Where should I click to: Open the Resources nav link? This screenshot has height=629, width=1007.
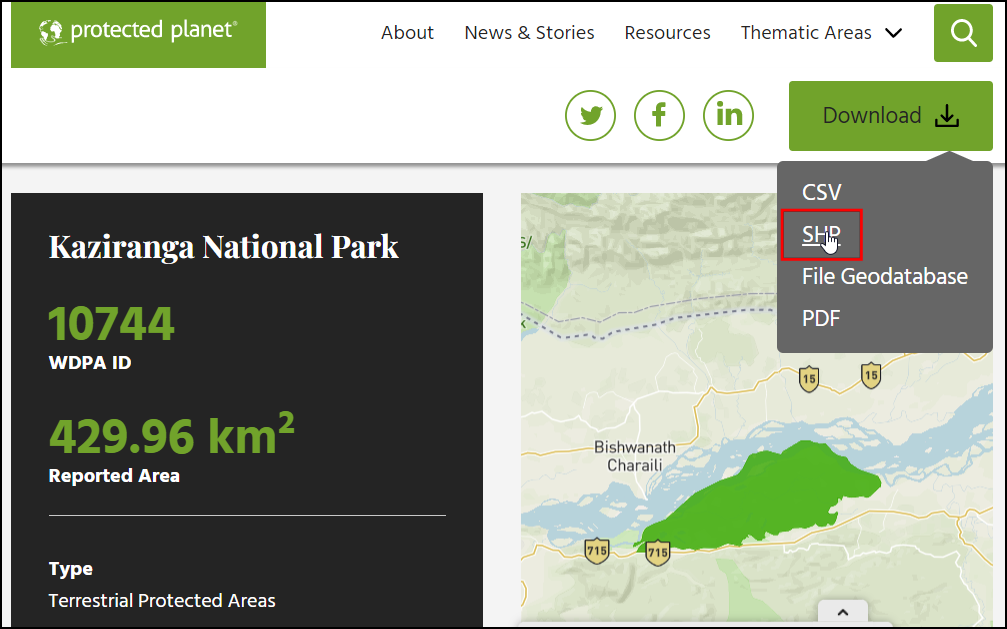[x=667, y=33]
